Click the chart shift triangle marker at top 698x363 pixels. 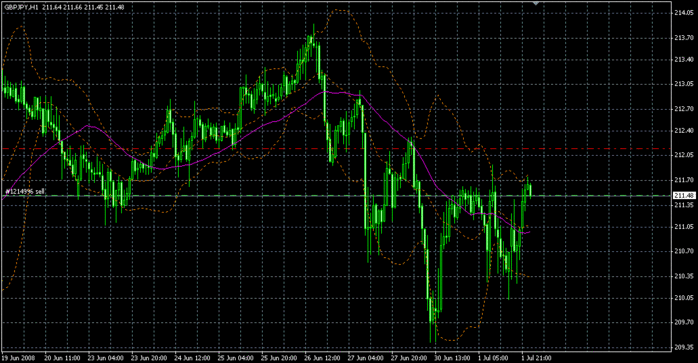(x=536, y=3)
